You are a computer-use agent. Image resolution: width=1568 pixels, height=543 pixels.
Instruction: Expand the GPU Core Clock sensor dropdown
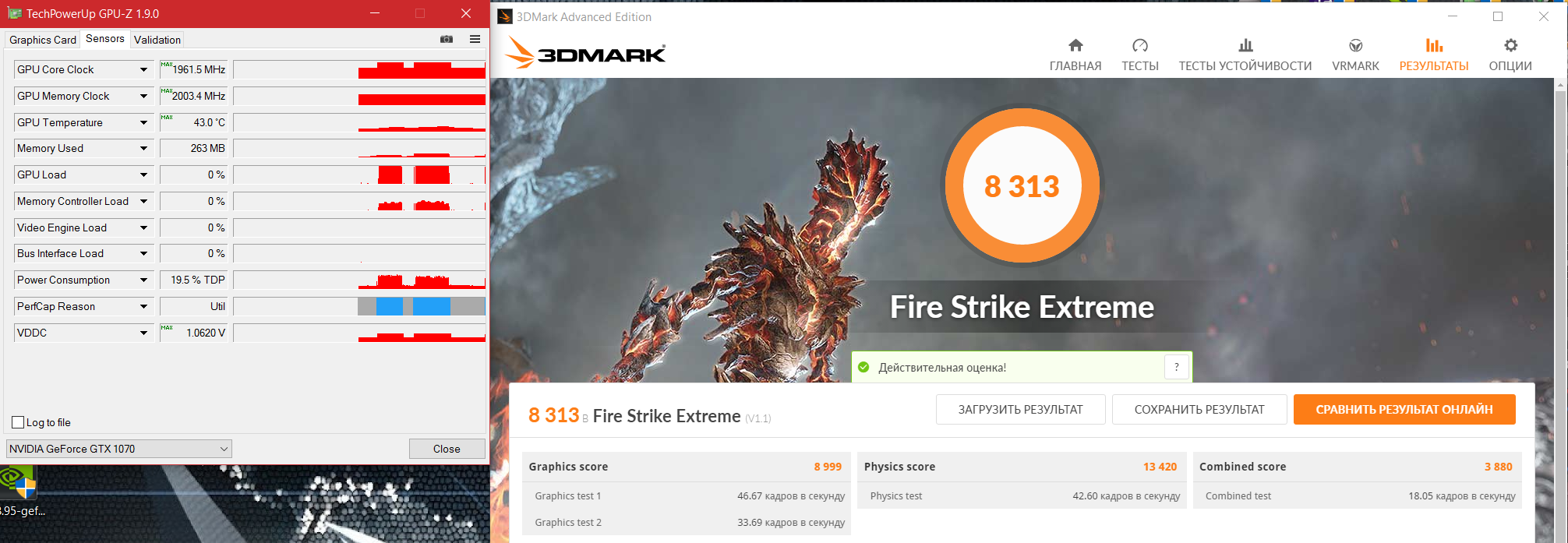click(143, 69)
